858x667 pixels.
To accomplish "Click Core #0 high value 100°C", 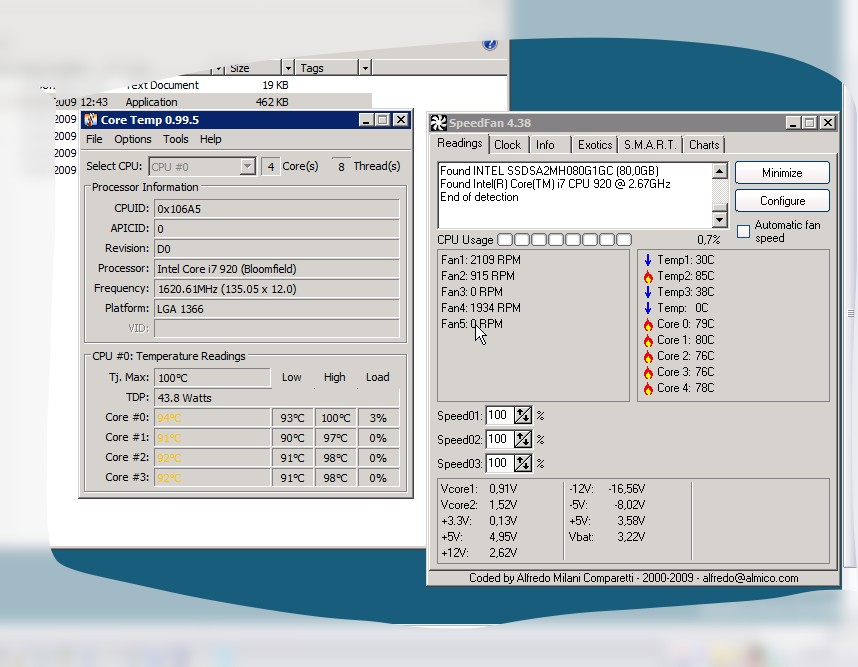I will click(335, 418).
